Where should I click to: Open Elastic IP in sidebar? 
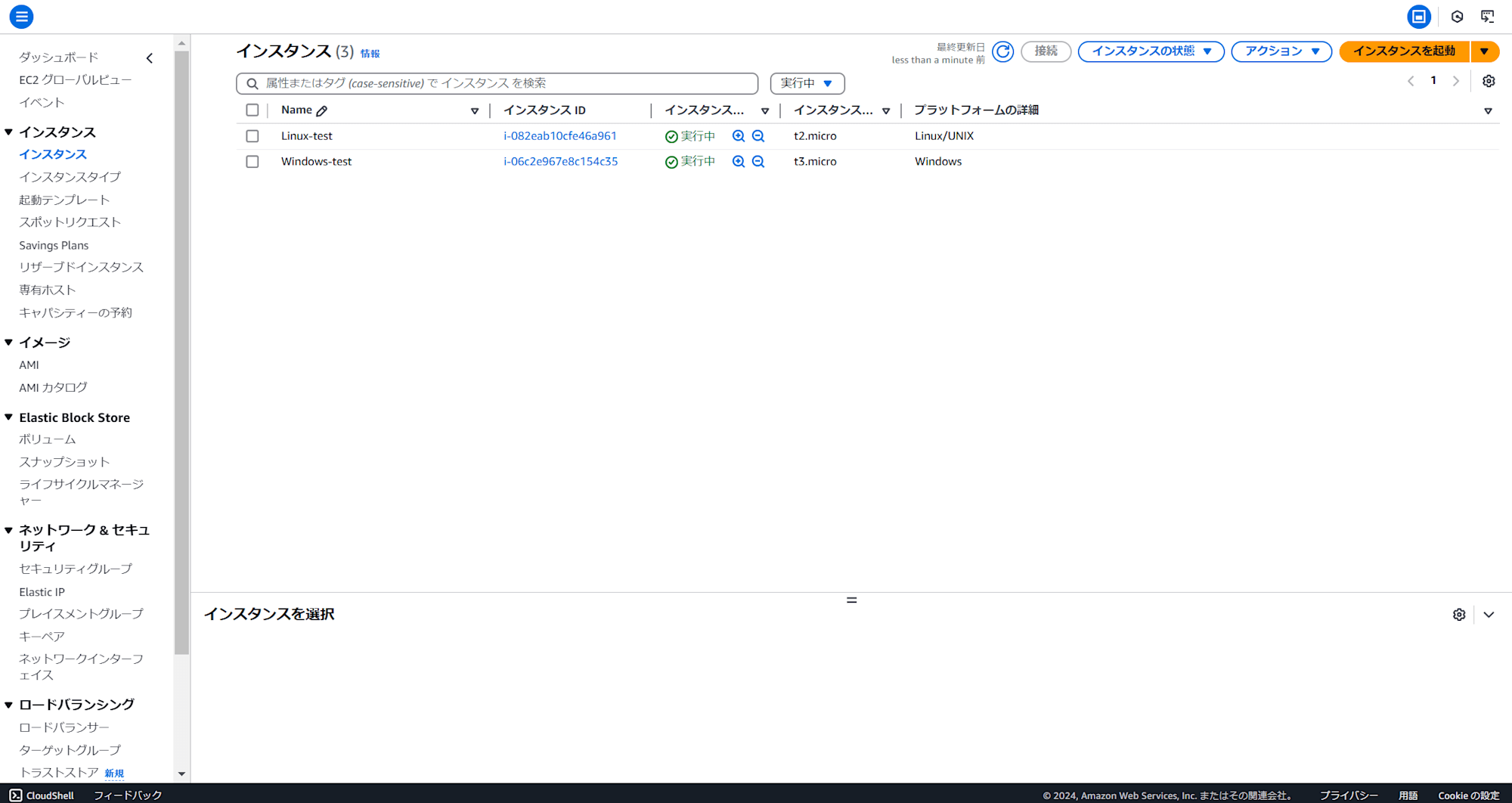[42, 592]
